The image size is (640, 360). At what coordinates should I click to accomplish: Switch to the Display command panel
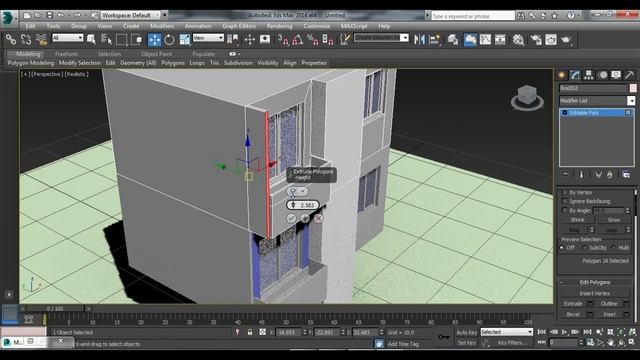click(616, 75)
